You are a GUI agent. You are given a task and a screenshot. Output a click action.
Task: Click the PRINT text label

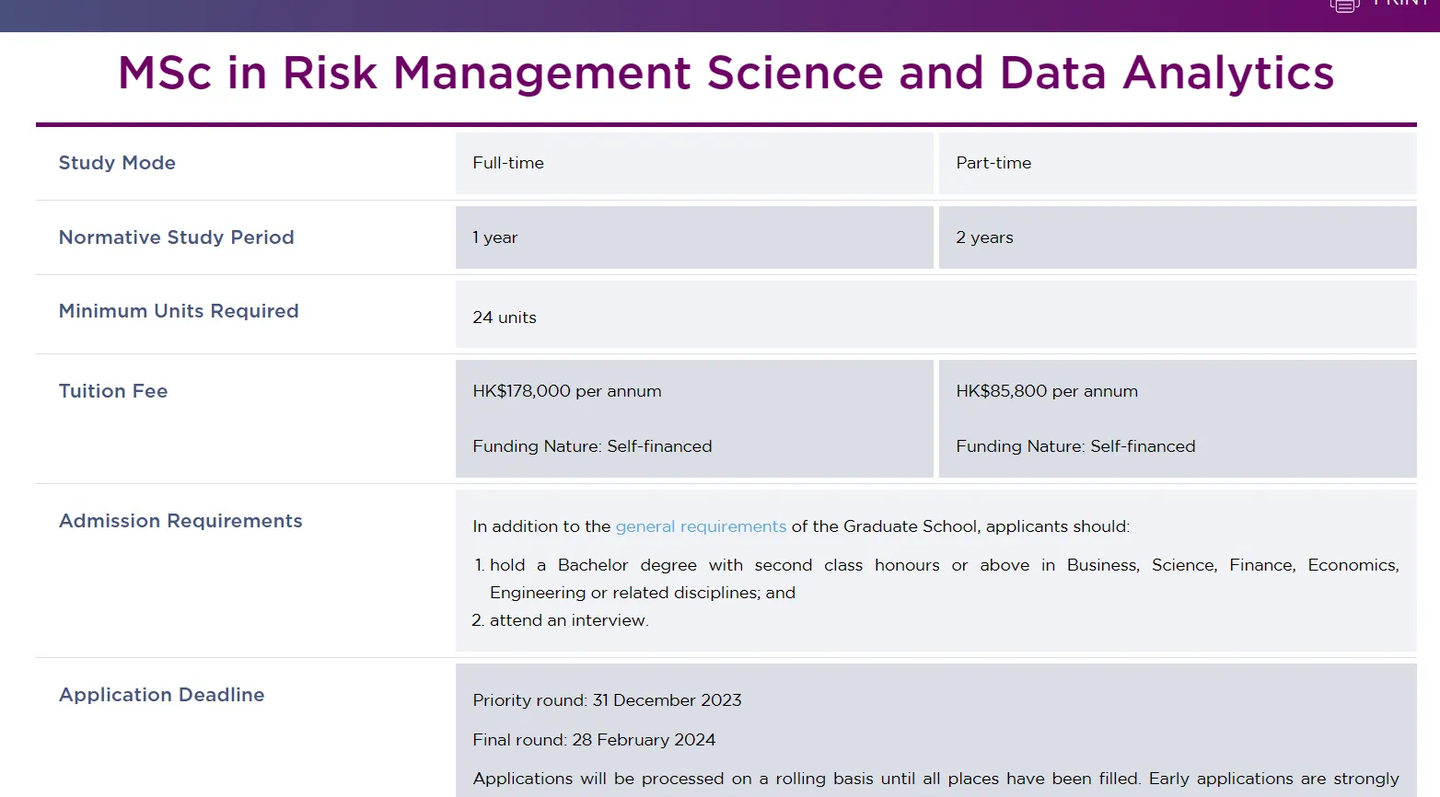pos(1401,4)
